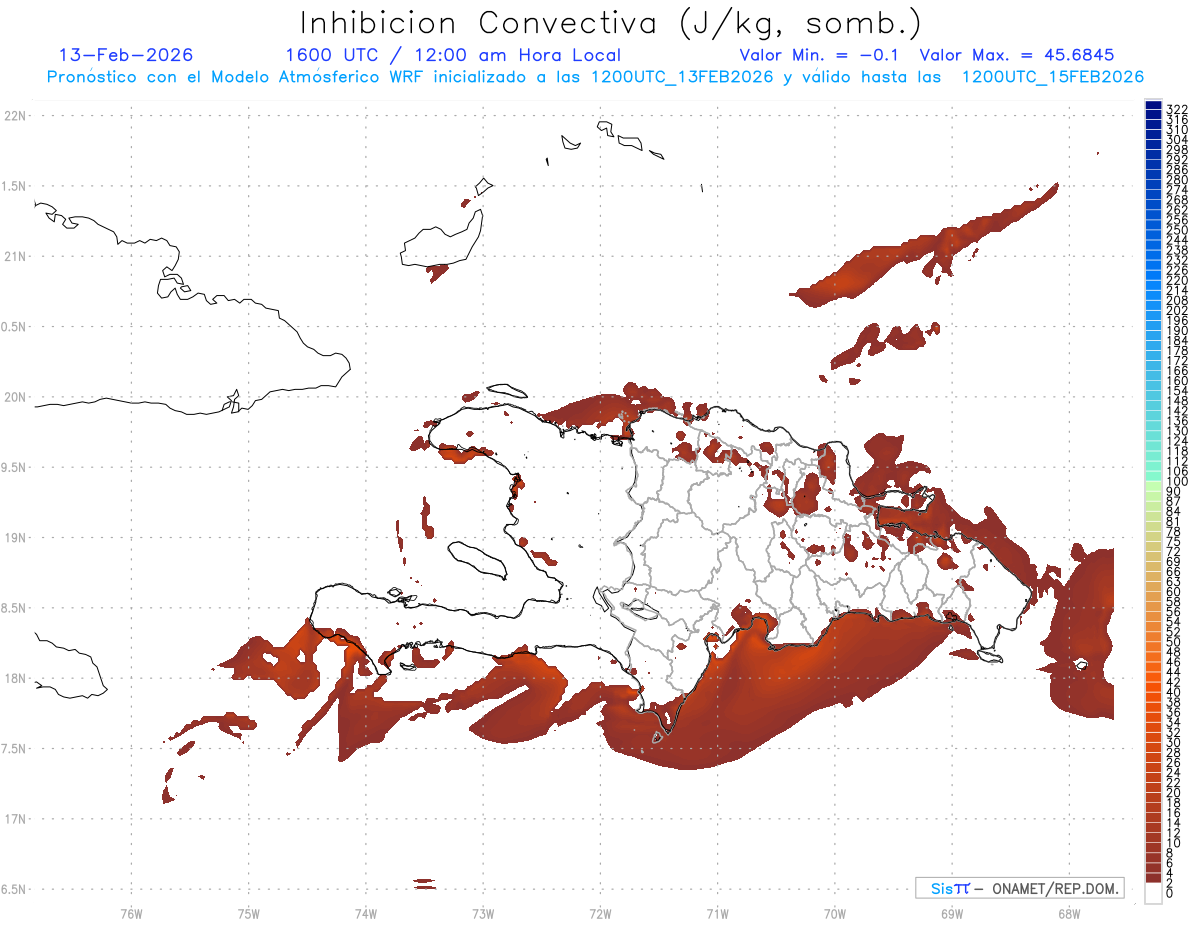Image resolution: width=1200 pixels, height=927 pixels.
Task: Click longitude label '76W'
Action: click(x=131, y=913)
